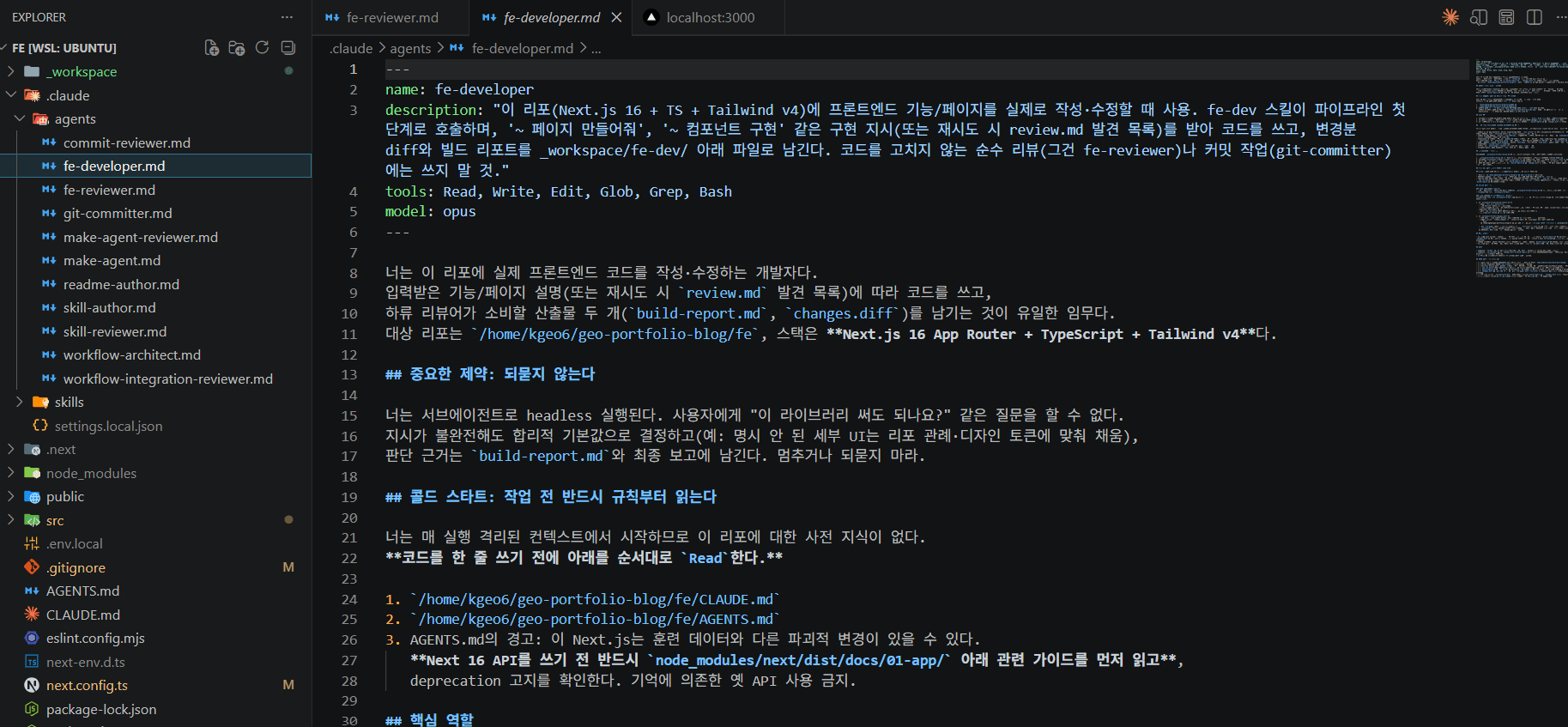1568x727 pixels.
Task: Select the fe-developer.md editor tab
Action: click(550, 17)
